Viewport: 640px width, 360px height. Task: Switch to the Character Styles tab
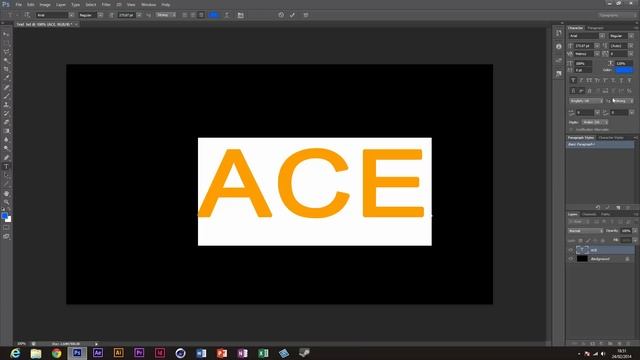[611, 138]
